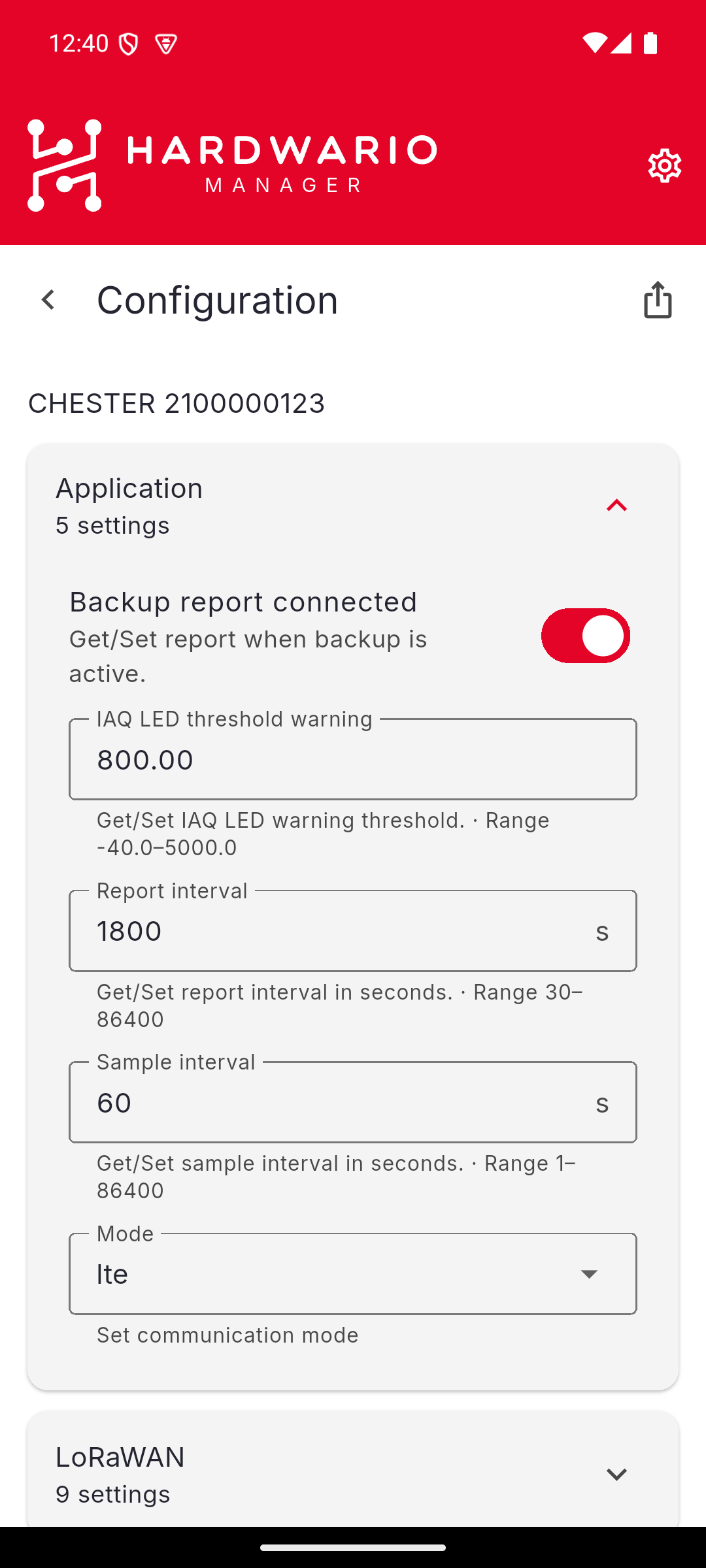This screenshot has height=1568, width=706.
Task: Open settings via the gear icon
Action: pyautogui.click(x=664, y=165)
